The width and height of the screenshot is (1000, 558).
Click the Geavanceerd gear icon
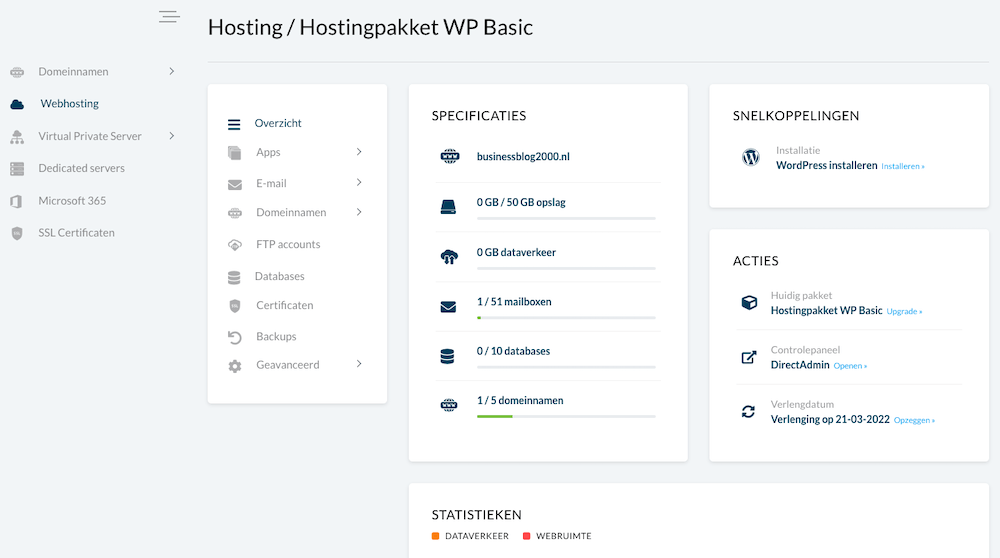(235, 366)
